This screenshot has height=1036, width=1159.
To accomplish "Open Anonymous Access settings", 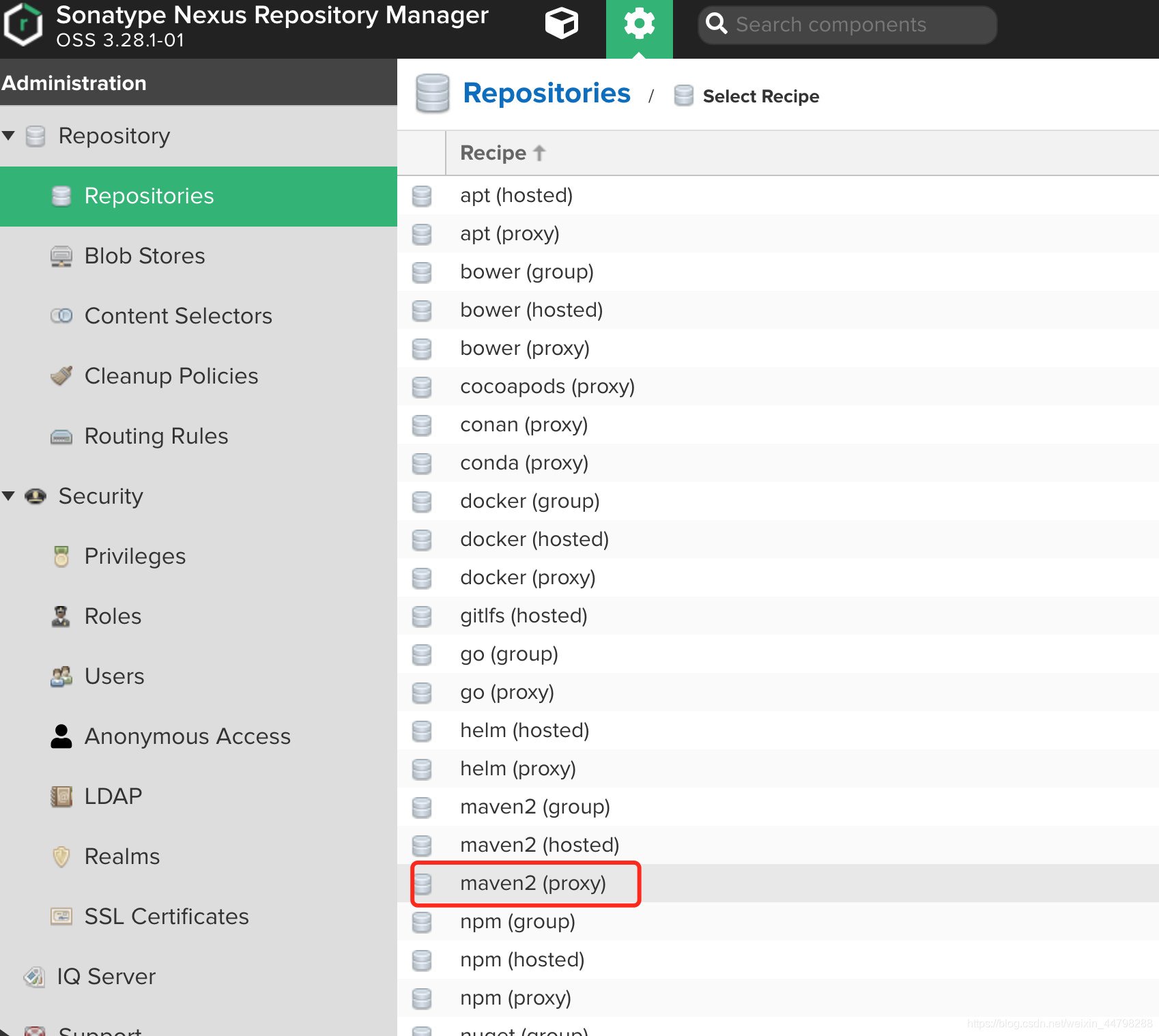I will pyautogui.click(x=199, y=736).
